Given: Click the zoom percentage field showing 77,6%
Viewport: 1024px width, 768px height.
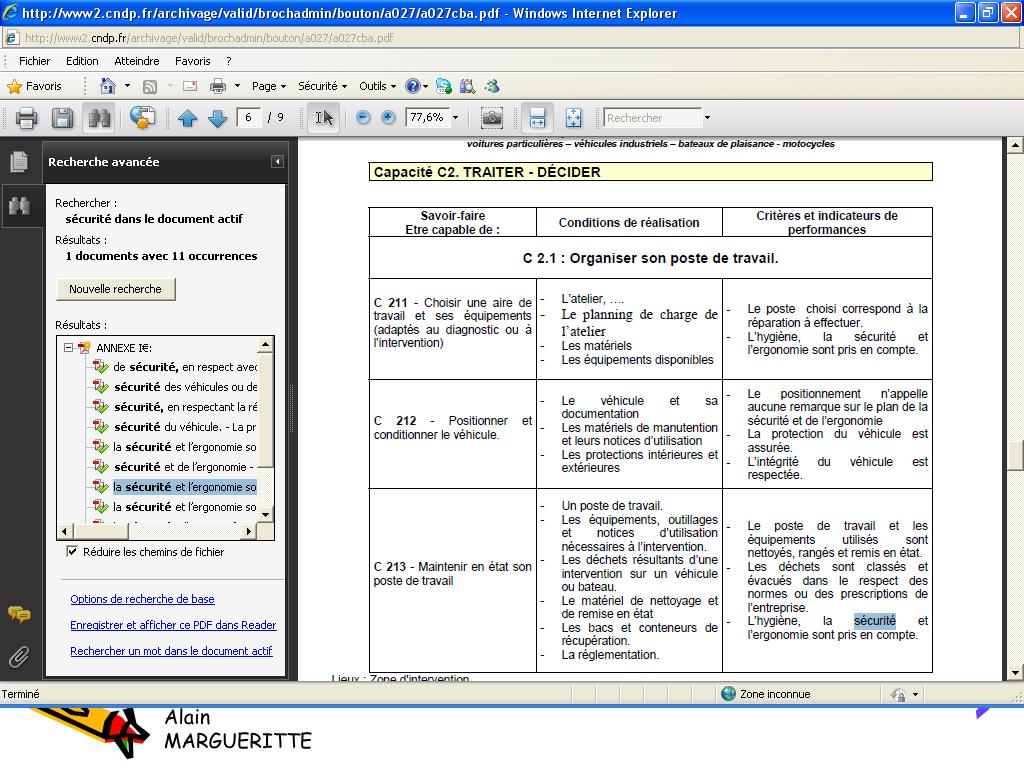Looking at the screenshot, I should [428, 118].
